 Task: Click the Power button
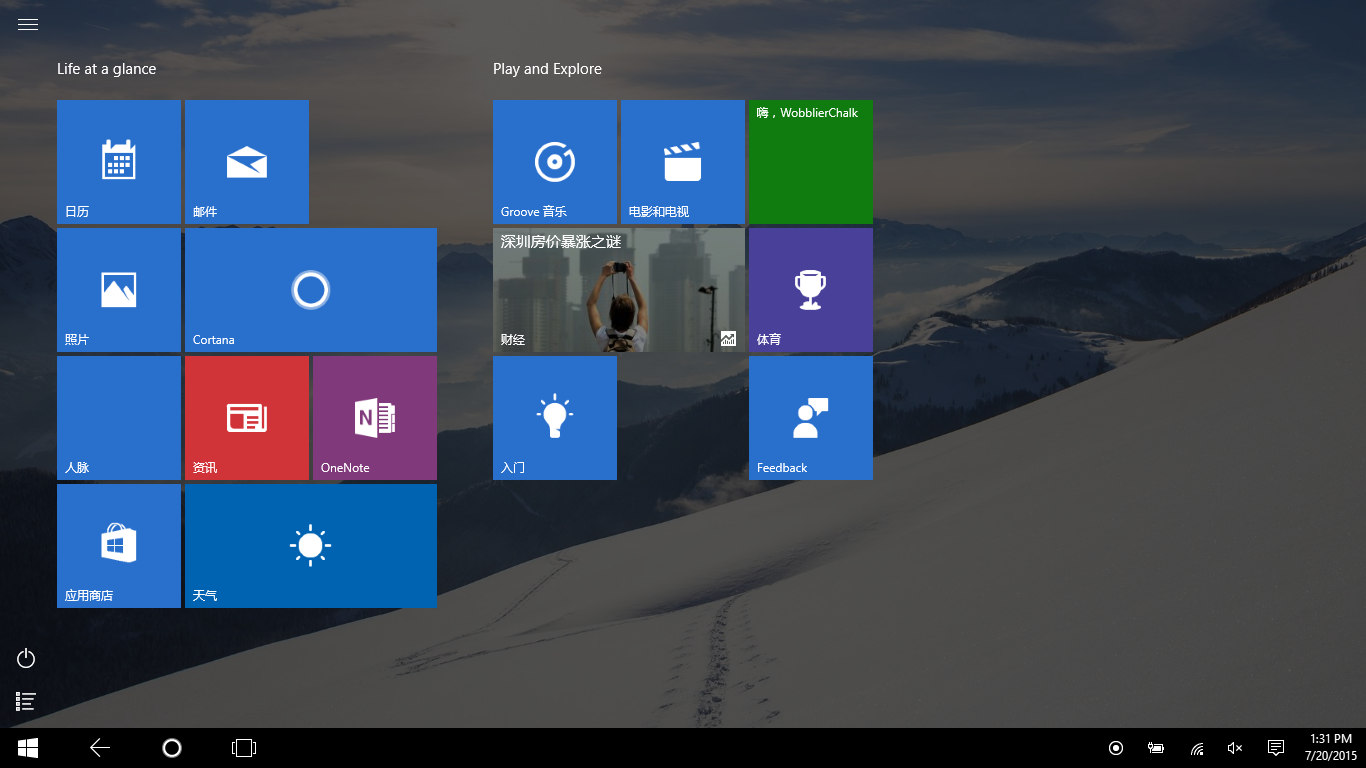click(25, 658)
